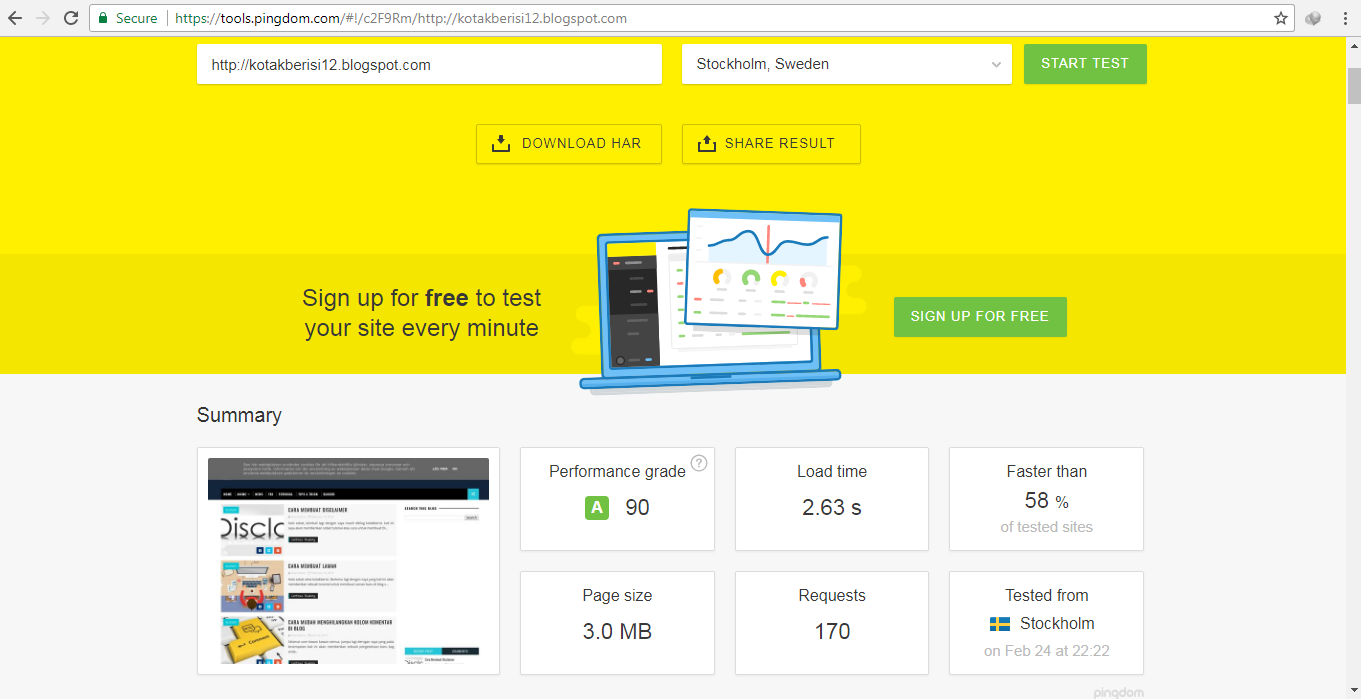Click the download icon in Download HAR
The image size is (1361, 699).
point(501,144)
